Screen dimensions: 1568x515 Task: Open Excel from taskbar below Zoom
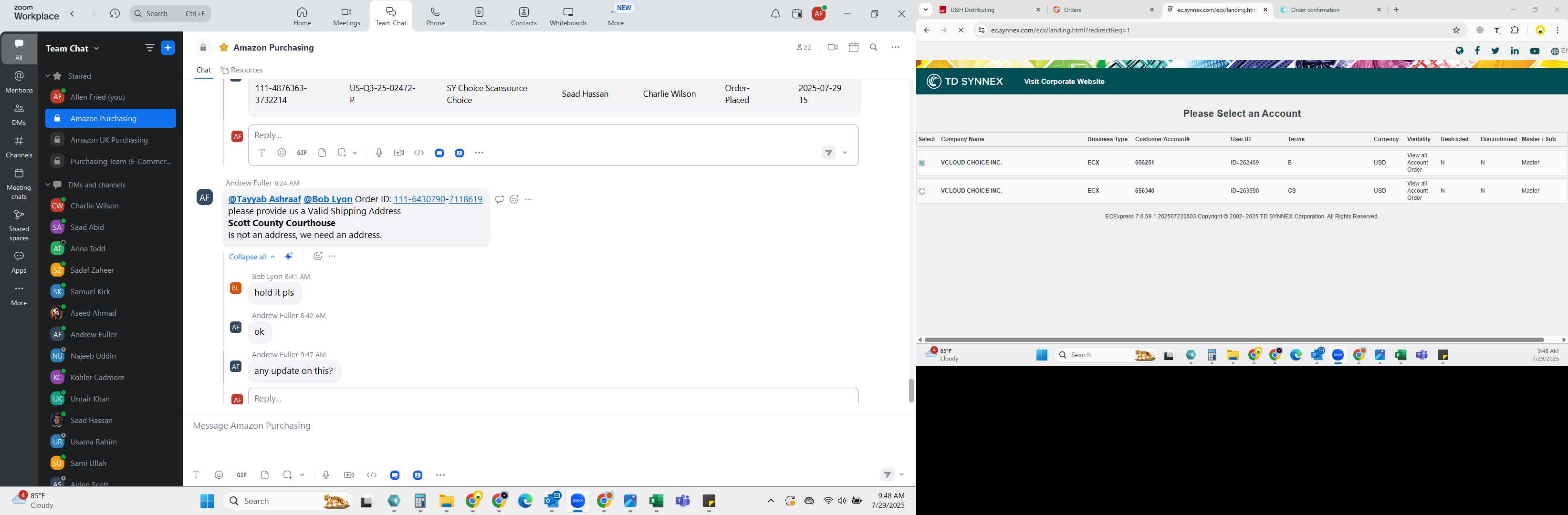pos(656,501)
